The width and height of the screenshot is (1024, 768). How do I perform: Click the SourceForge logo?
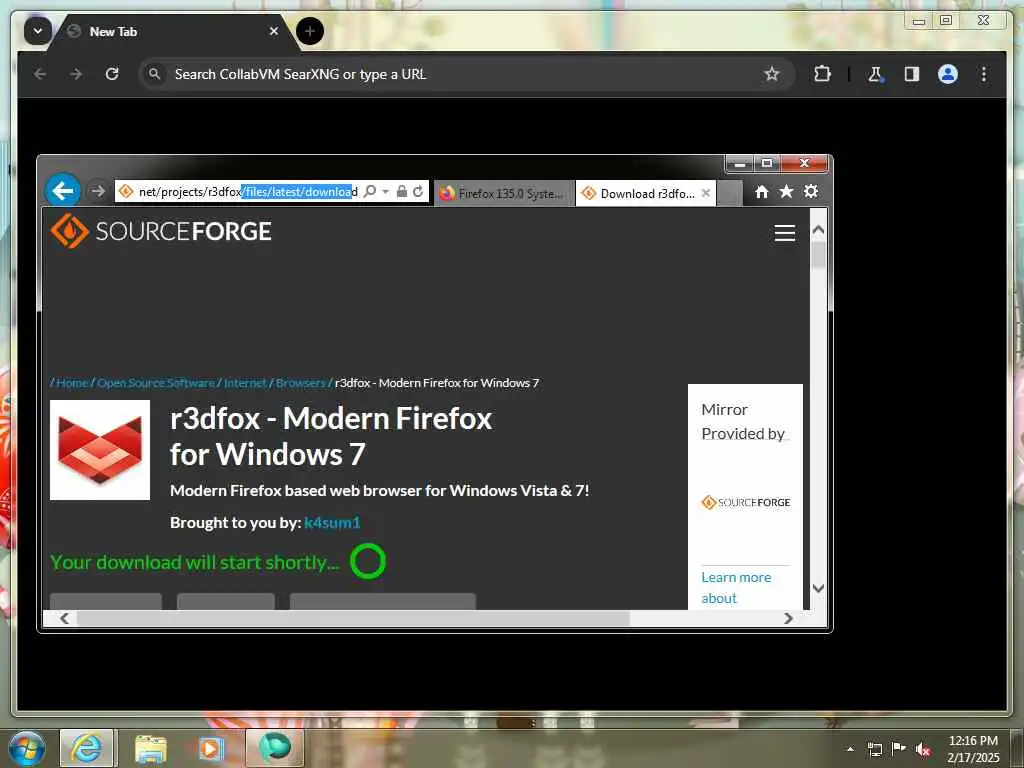click(161, 231)
